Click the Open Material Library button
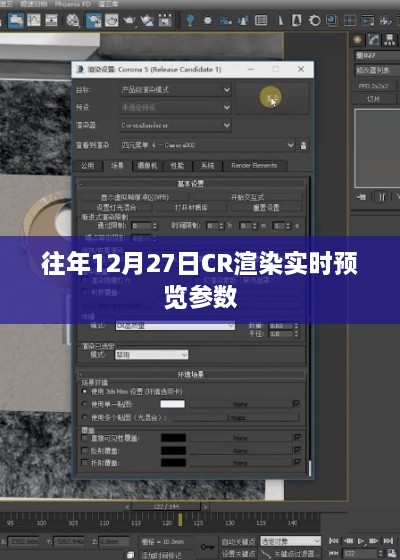The image size is (400, 560). click(191, 207)
